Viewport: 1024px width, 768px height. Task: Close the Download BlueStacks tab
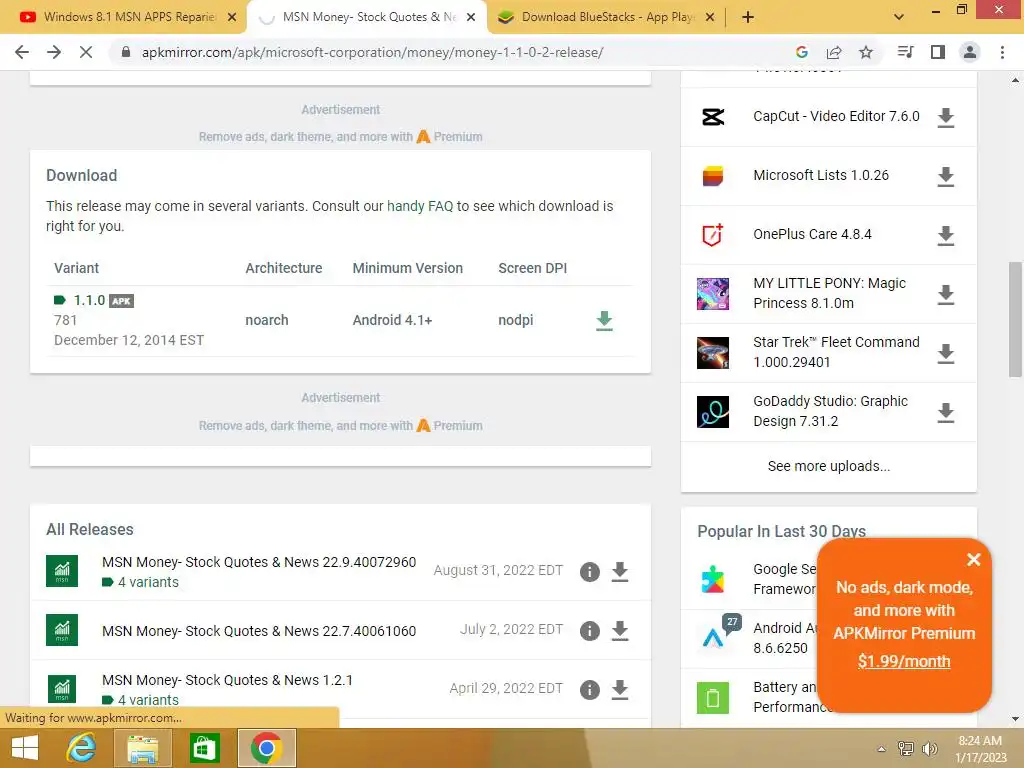(x=710, y=17)
